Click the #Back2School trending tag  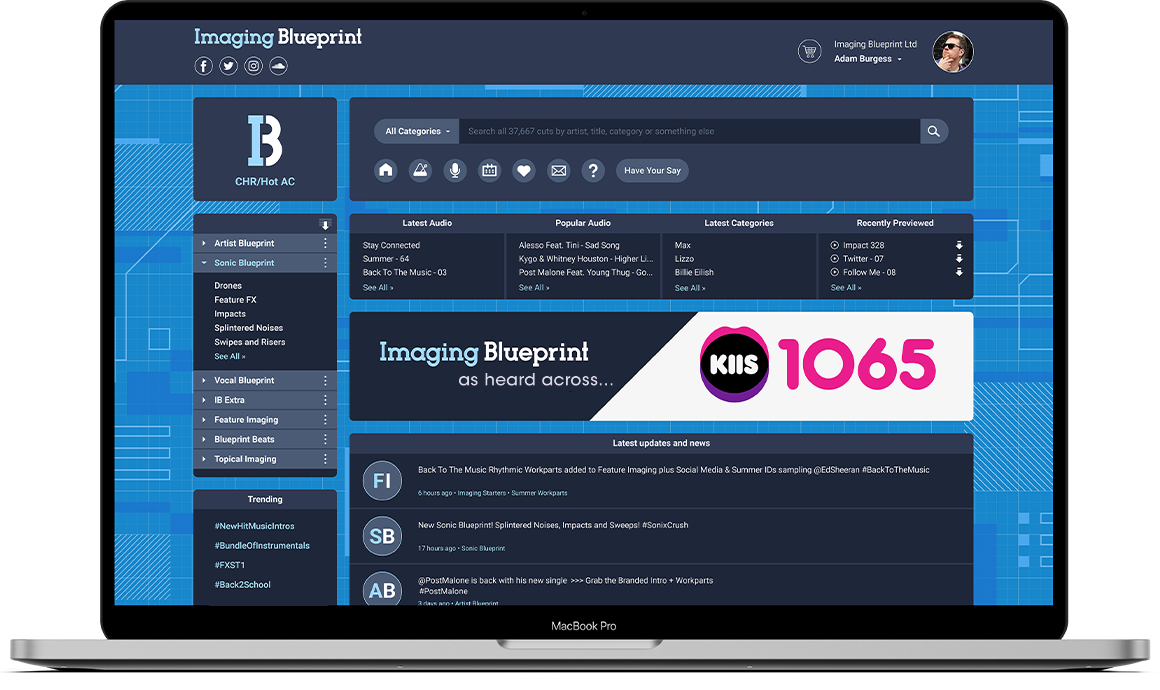click(x=243, y=585)
